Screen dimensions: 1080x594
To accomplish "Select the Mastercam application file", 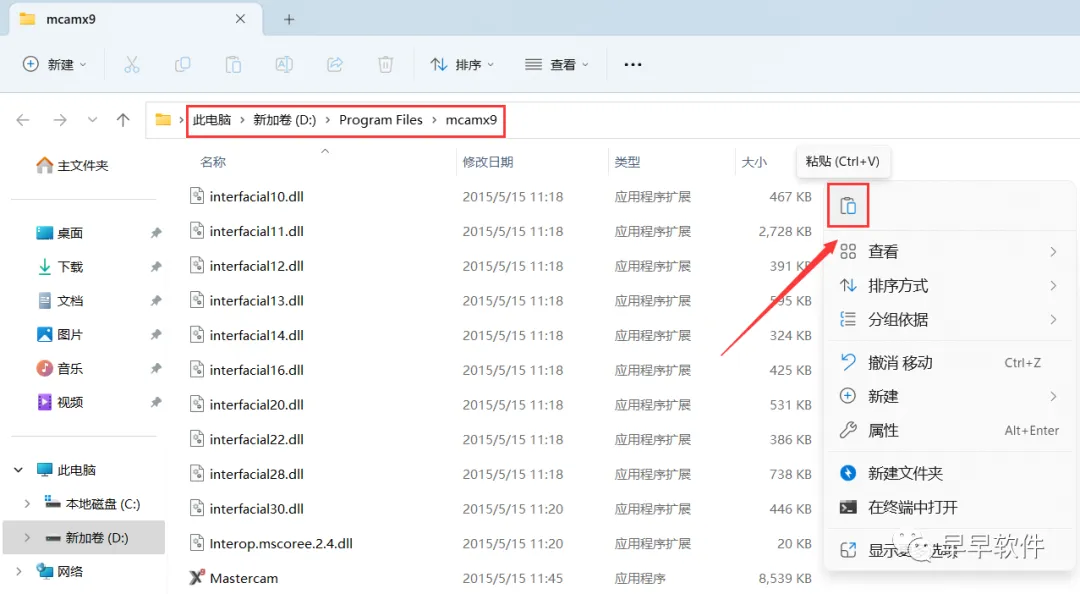I will 244,578.
